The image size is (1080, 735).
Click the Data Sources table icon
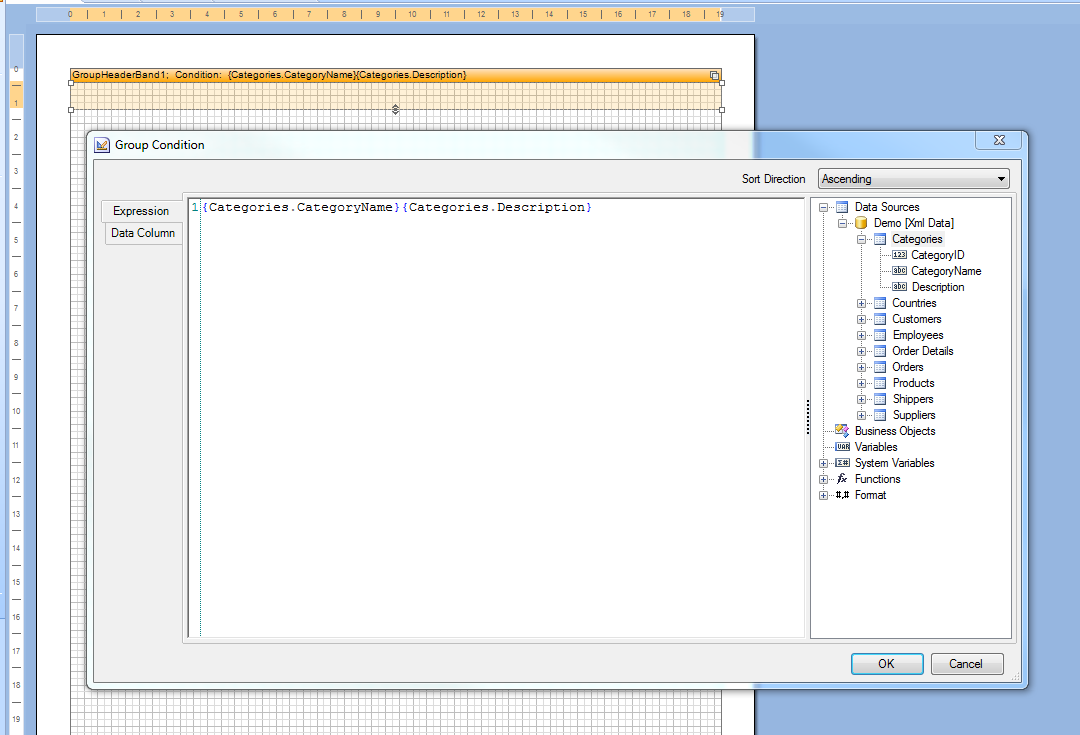click(842, 207)
